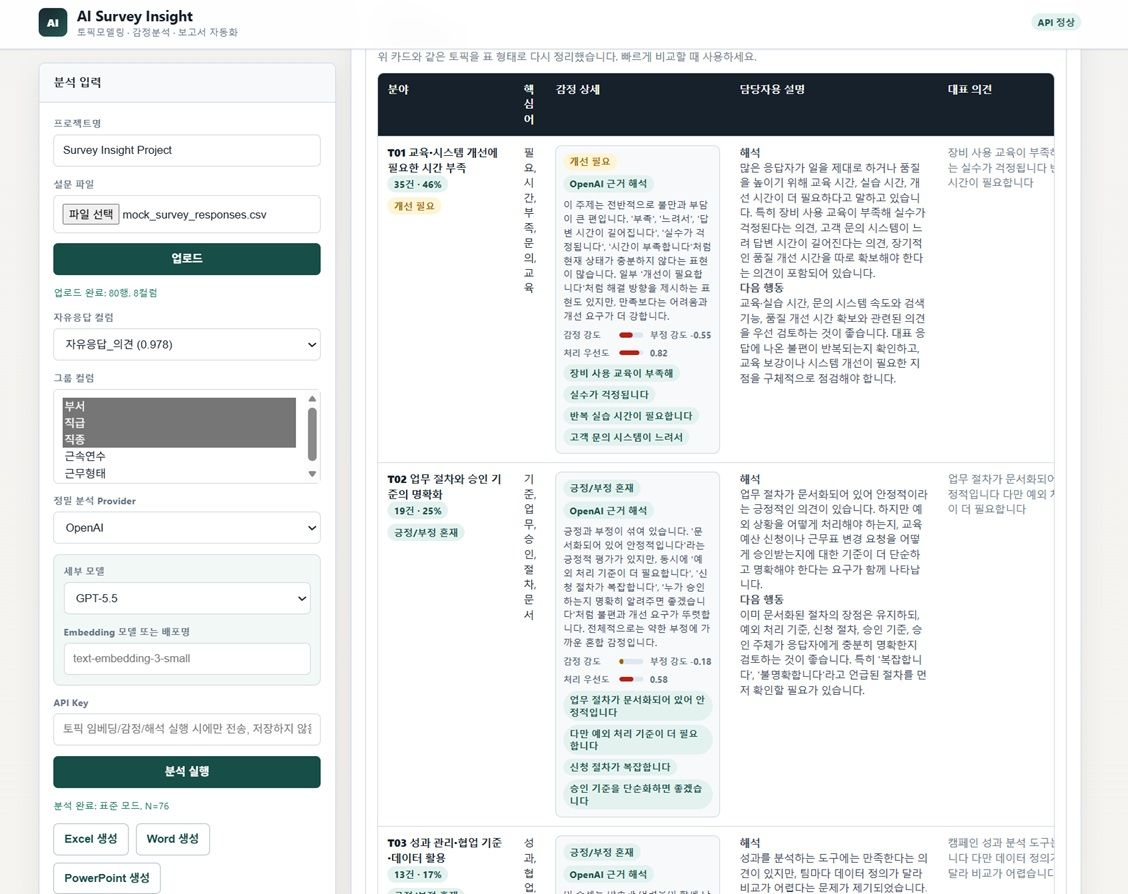Click the 19건 · 25% badge

417,511
